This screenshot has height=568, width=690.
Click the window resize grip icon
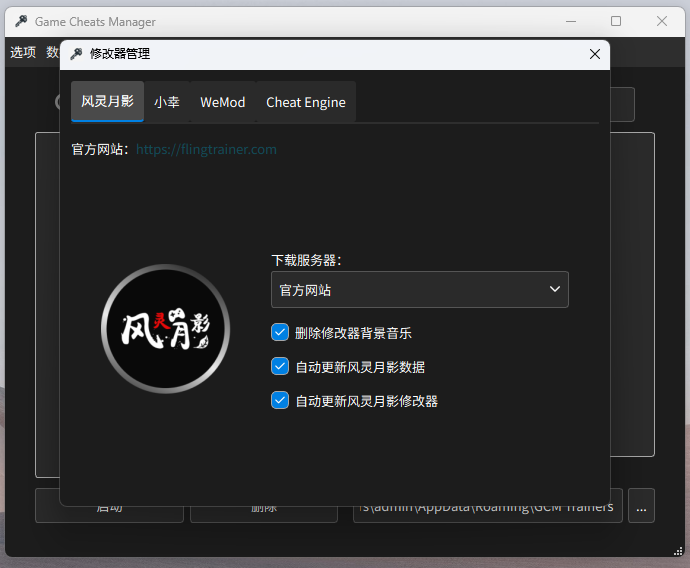(678, 551)
